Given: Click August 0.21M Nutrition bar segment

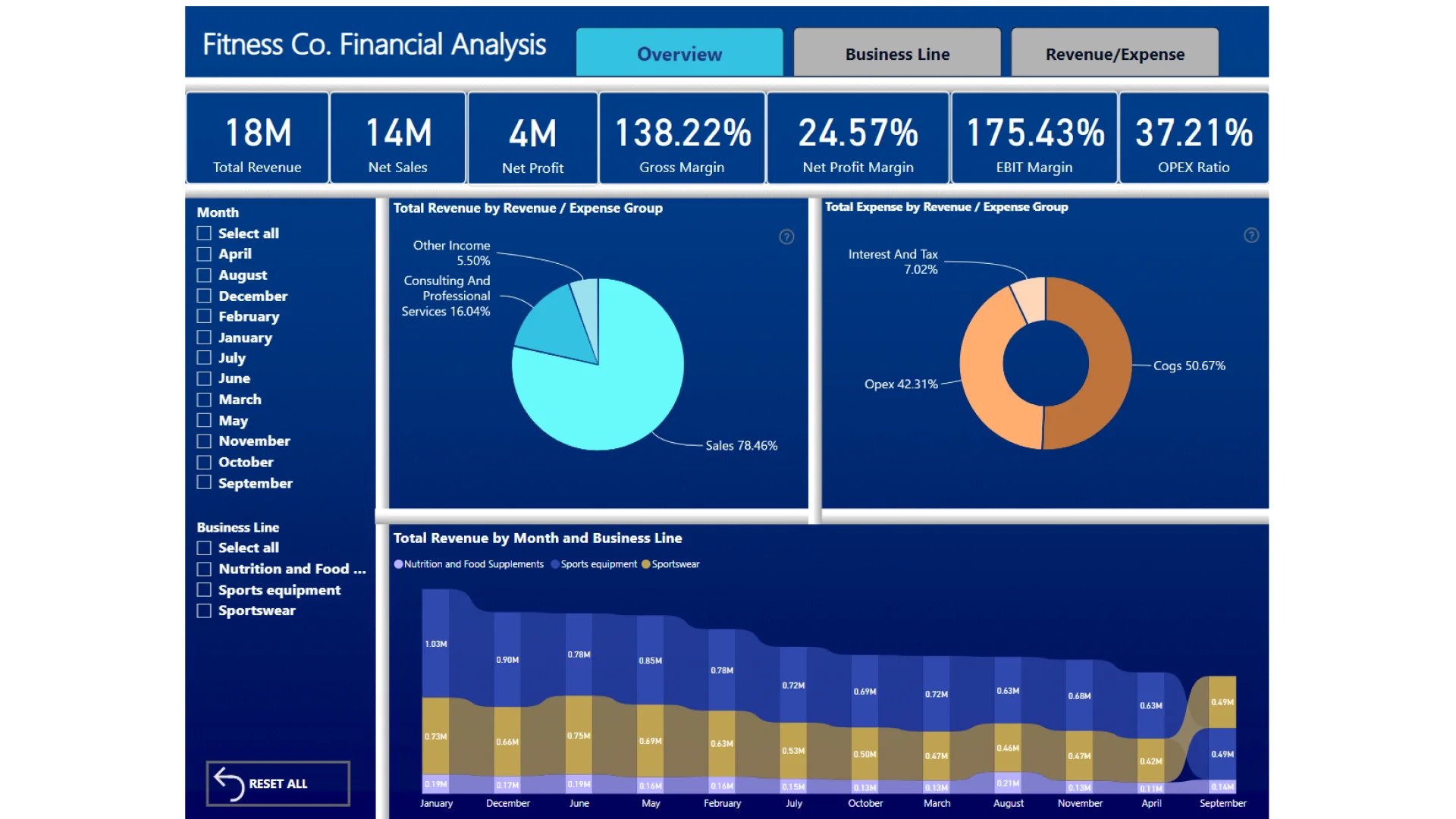Looking at the screenshot, I should click(1008, 783).
